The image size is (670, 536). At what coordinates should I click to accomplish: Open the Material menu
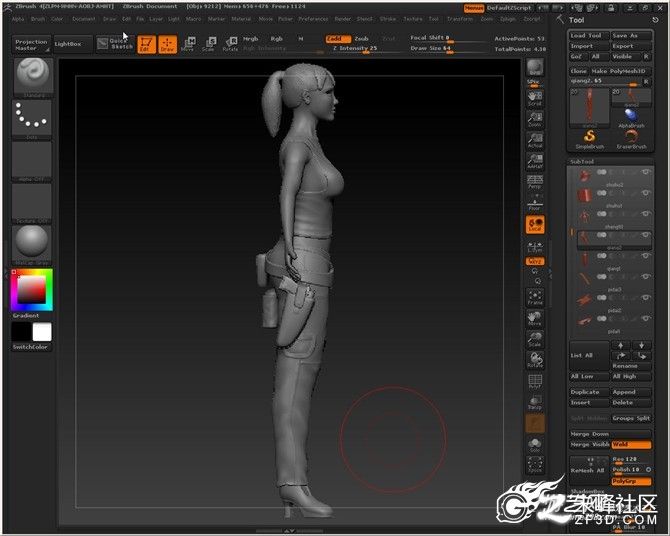click(x=241, y=19)
